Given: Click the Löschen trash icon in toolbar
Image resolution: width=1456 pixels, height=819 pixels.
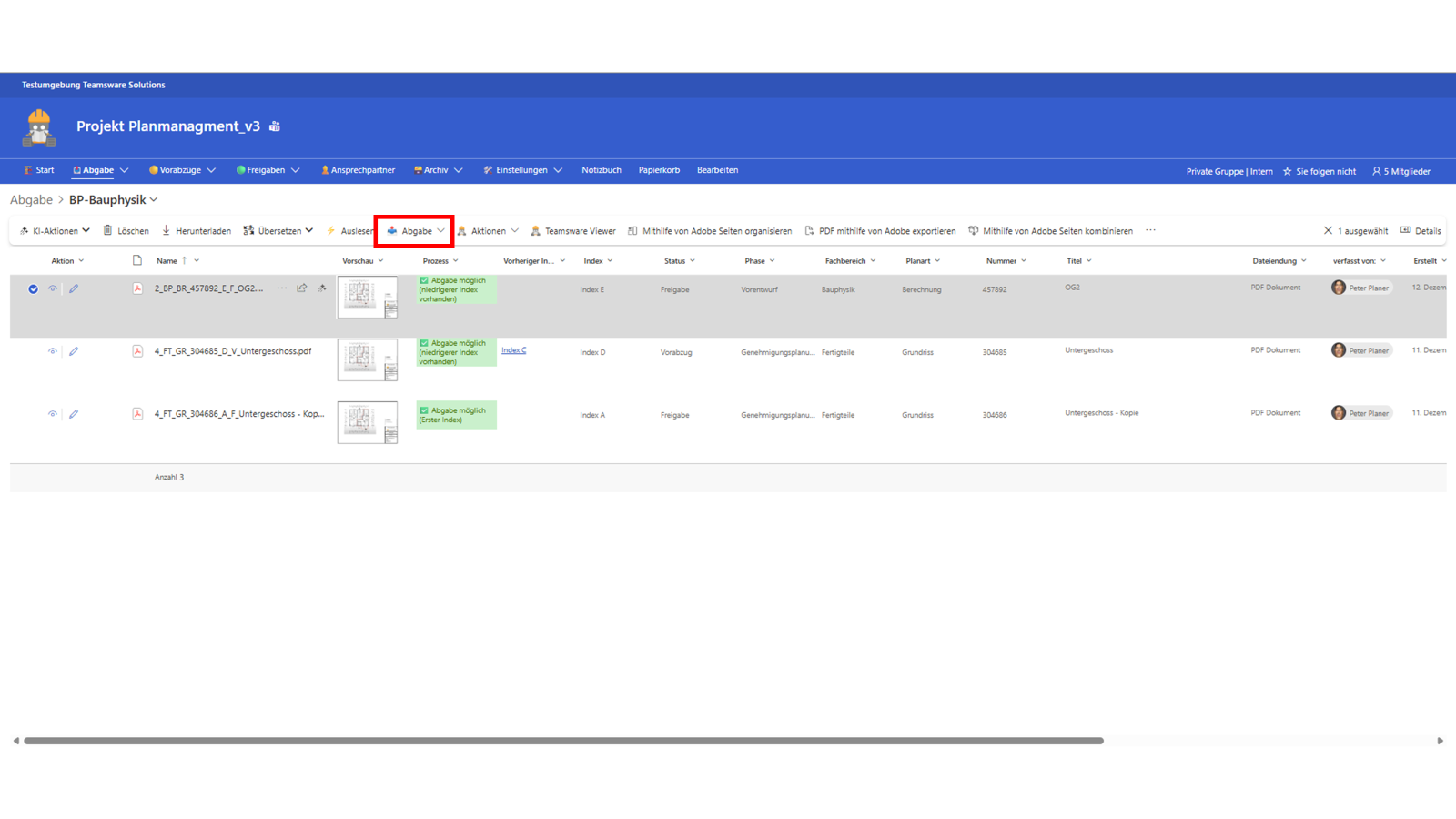Looking at the screenshot, I should coord(108,231).
